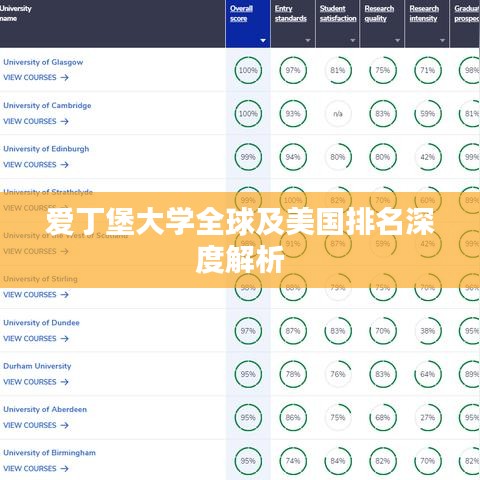Image resolution: width=480 pixels, height=480 pixels.
Task: View courses for University of Dundee
Action: pos(36,339)
